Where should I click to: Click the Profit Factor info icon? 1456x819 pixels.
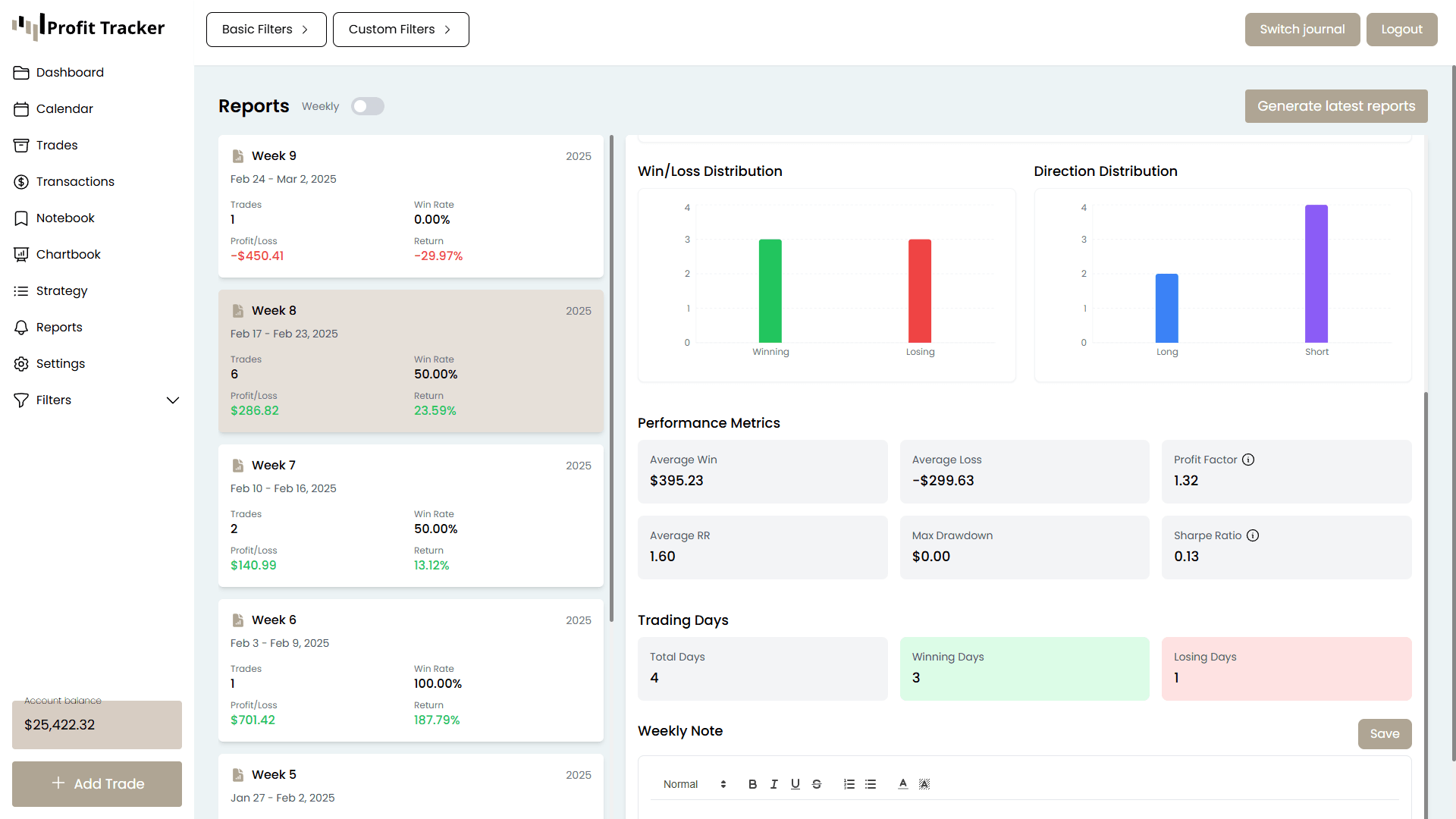(1248, 460)
